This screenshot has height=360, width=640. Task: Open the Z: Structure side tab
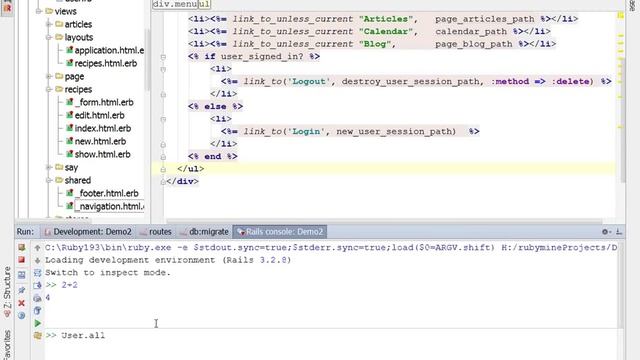click(7, 291)
